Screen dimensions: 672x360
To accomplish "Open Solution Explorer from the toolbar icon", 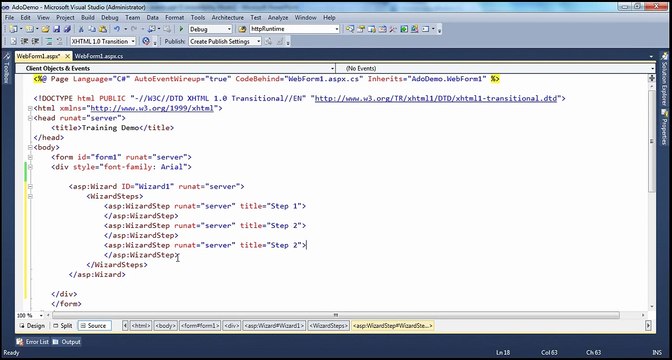I will pos(350,29).
